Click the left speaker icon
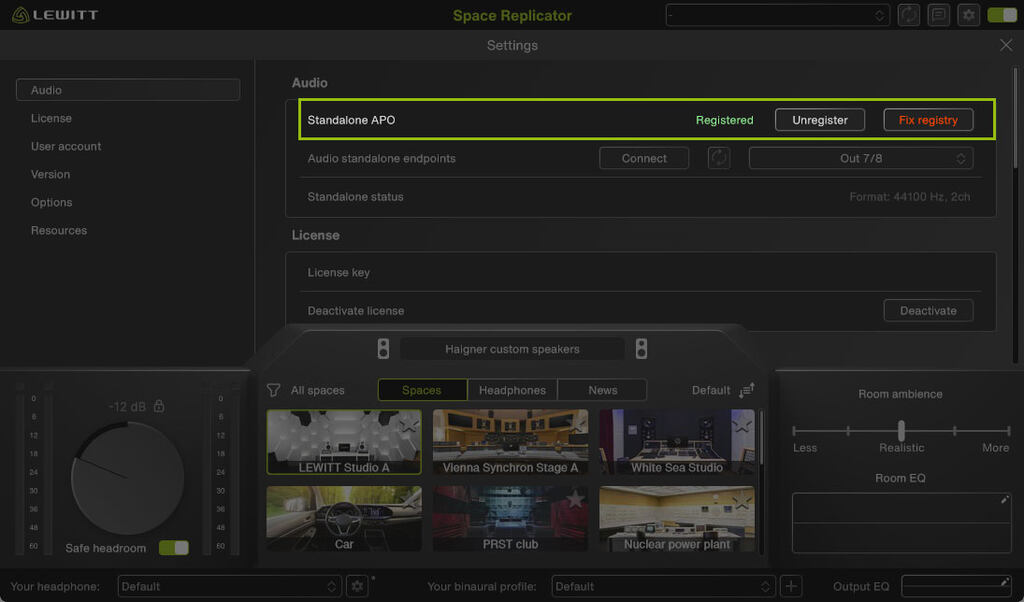The width and height of the screenshot is (1024, 602). [383, 349]
